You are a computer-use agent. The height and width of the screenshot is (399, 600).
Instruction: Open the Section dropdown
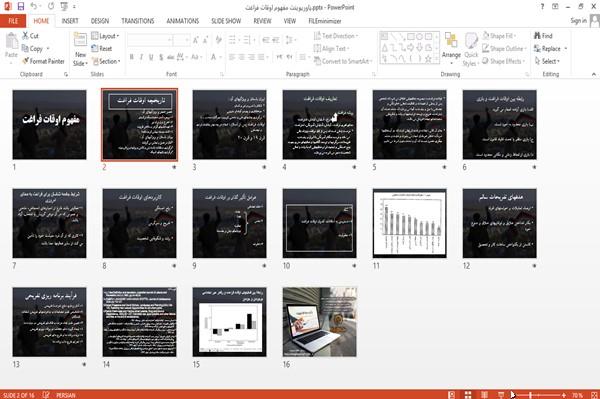(x=106, y=61)
